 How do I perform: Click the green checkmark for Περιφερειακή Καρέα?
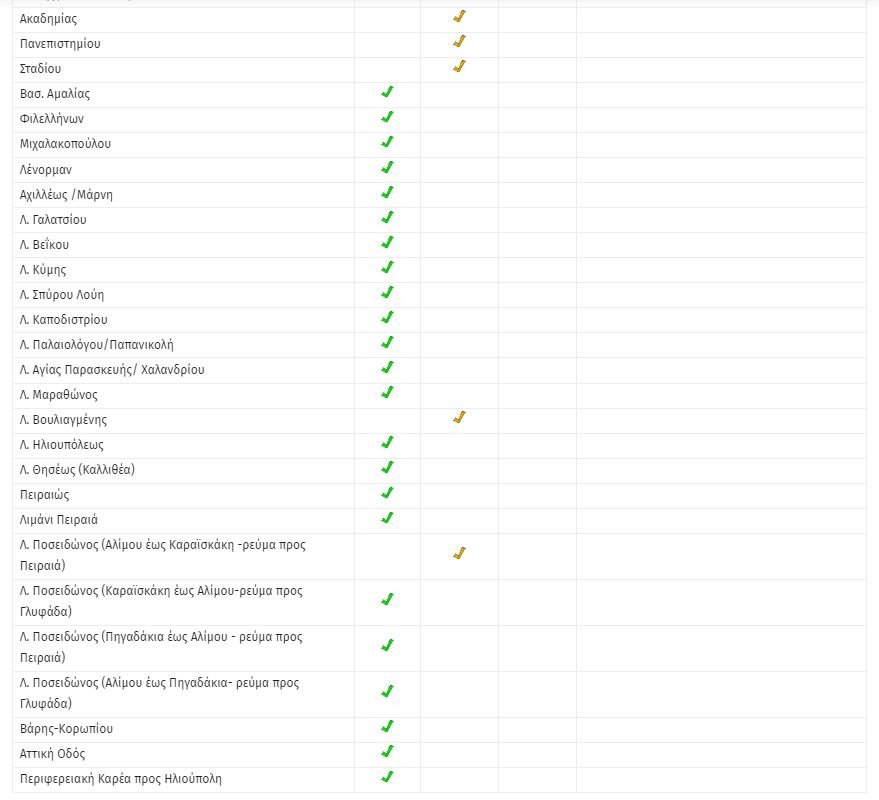(x=387, y=777)
